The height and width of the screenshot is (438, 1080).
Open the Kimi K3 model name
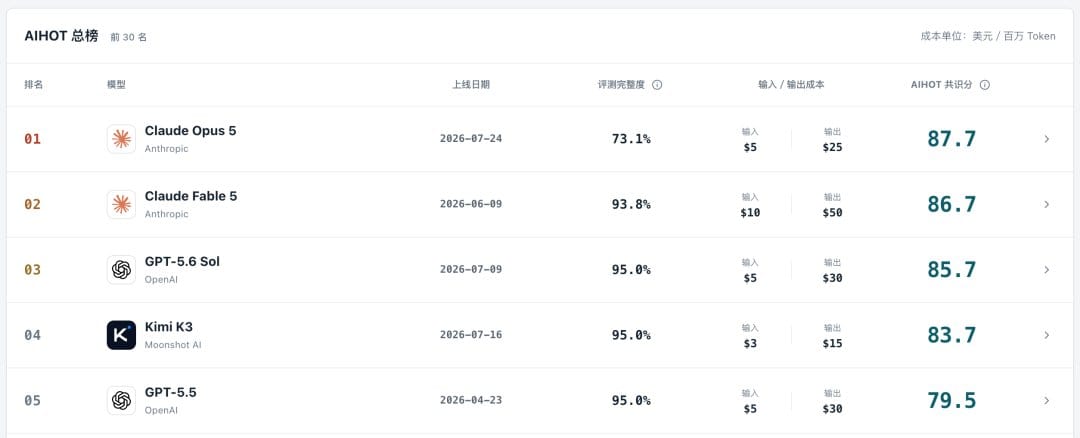tap(169, 327)
